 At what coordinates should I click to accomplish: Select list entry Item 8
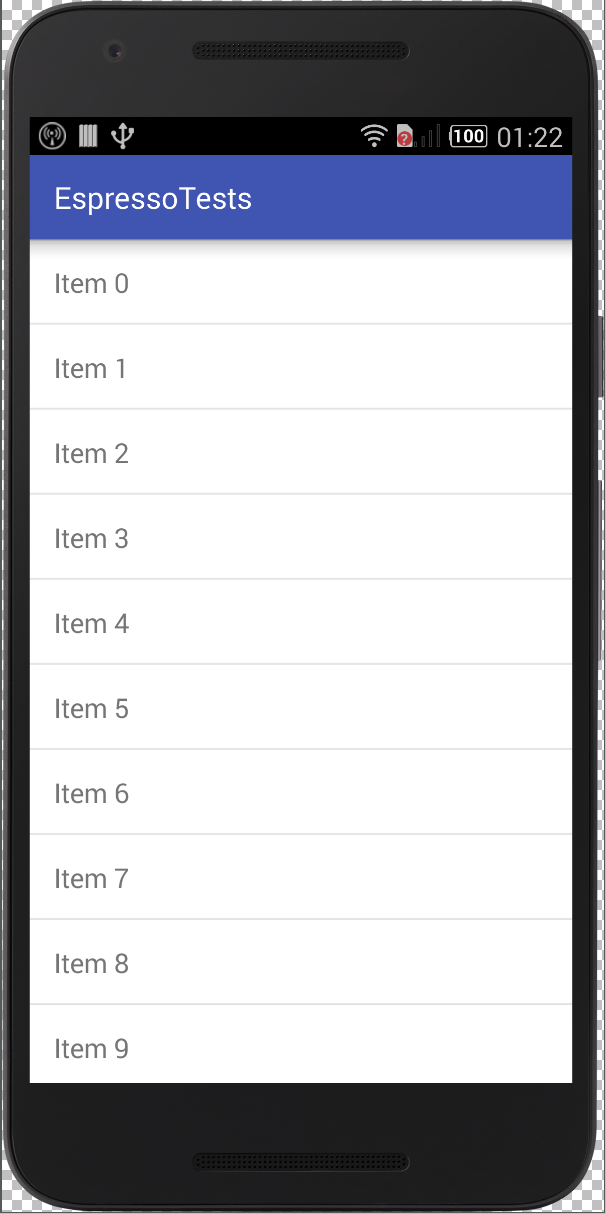tap(300, 964)
